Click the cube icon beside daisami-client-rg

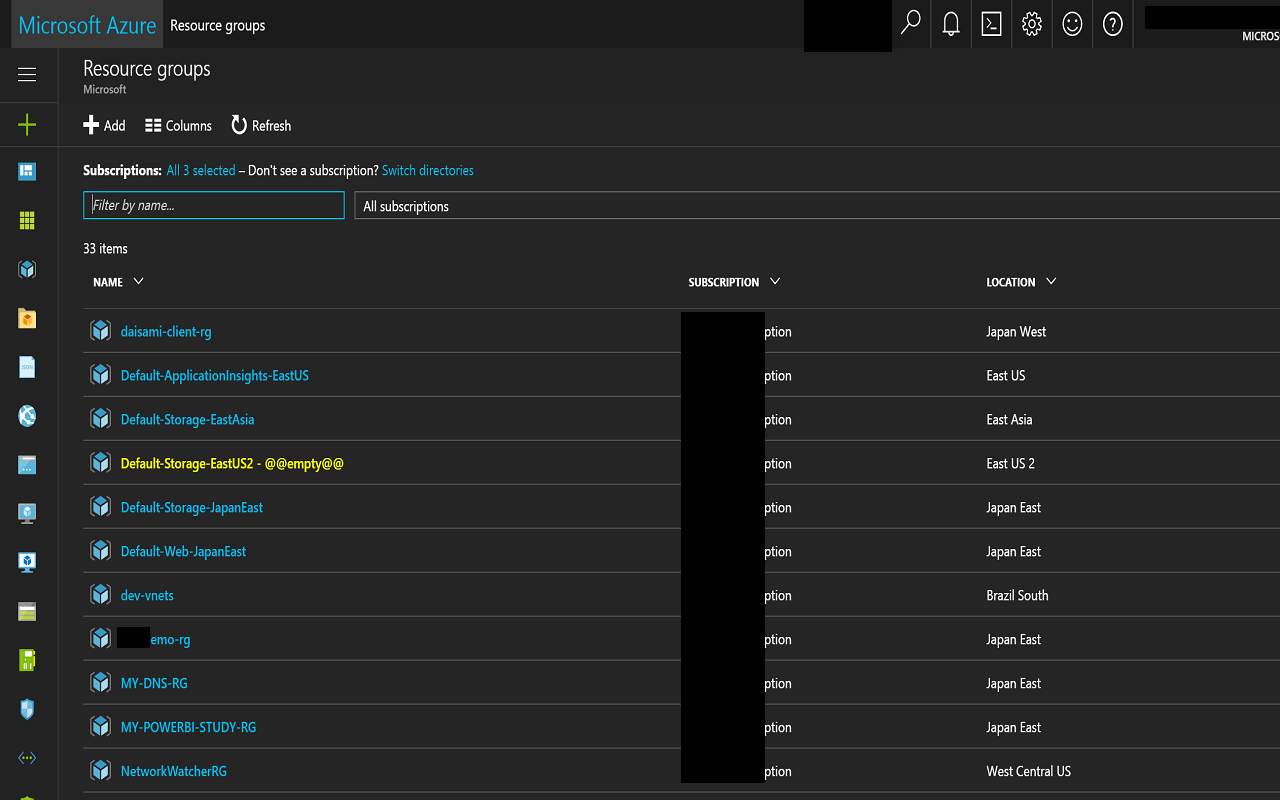[100, 331]
